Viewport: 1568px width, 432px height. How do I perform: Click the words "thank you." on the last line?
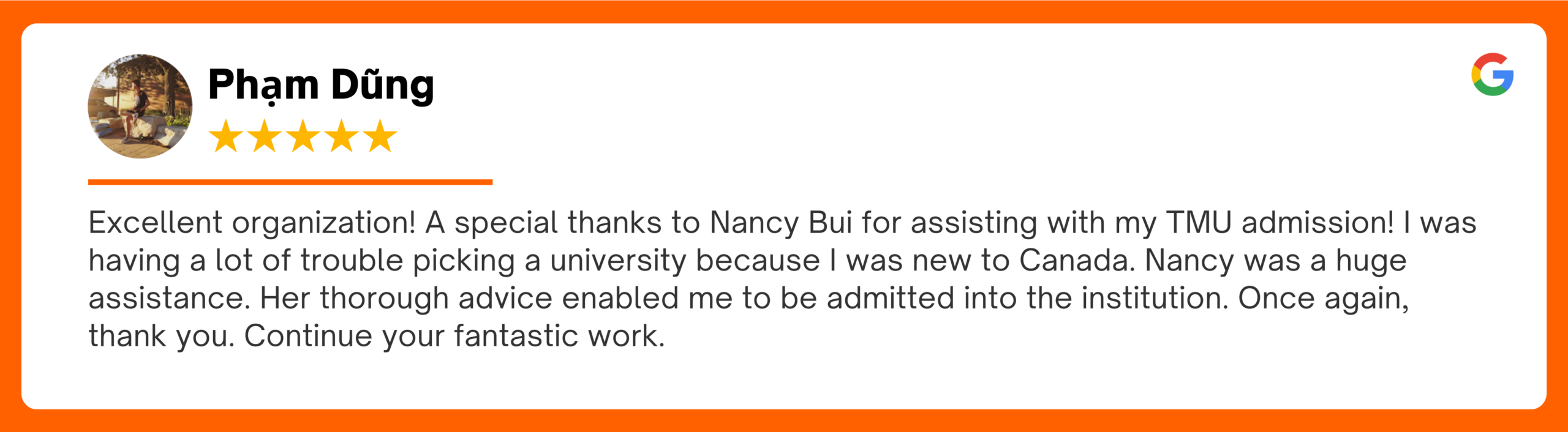[162, 337]
